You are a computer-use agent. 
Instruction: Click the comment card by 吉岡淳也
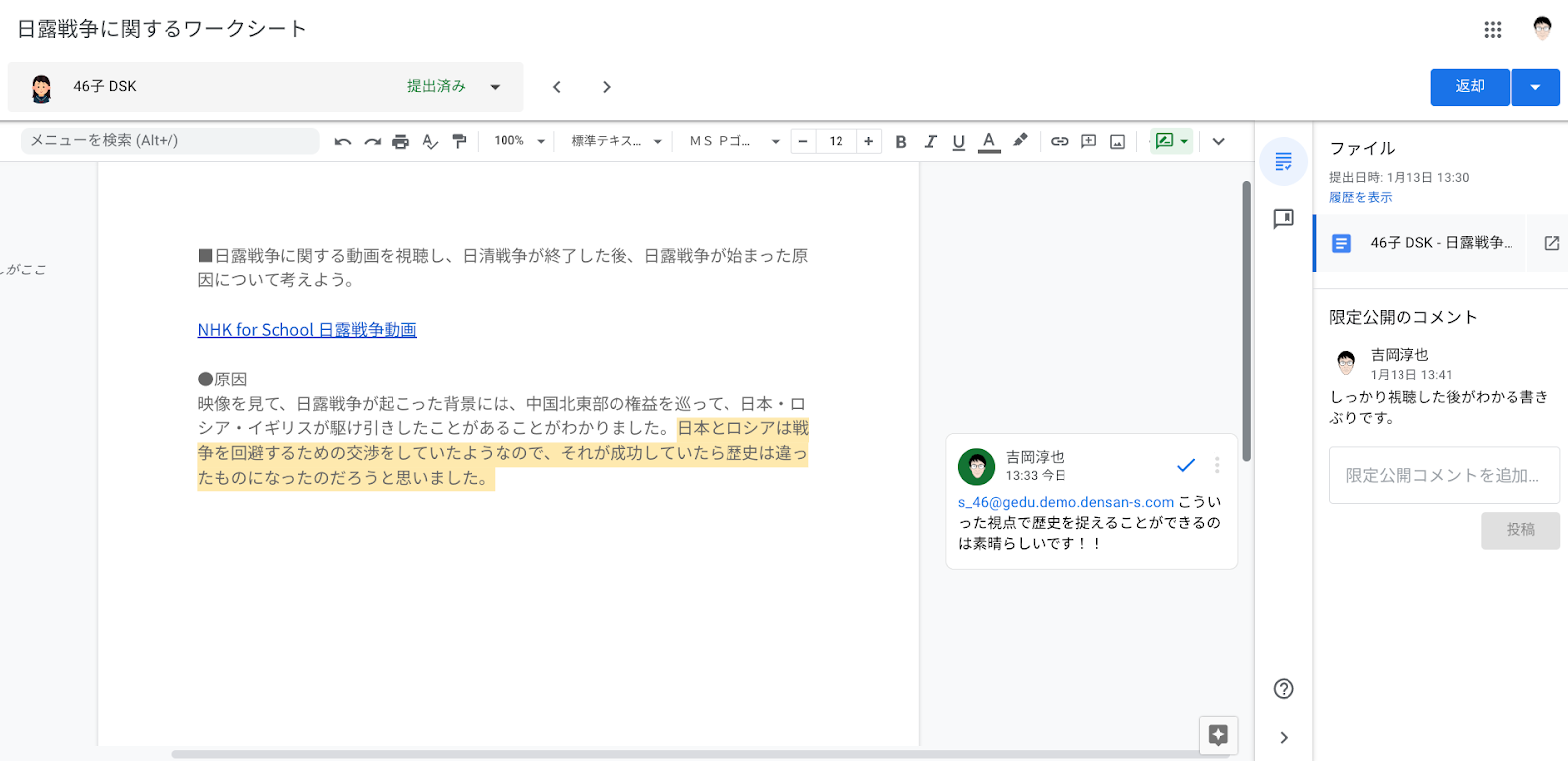tap(1091, 501)
